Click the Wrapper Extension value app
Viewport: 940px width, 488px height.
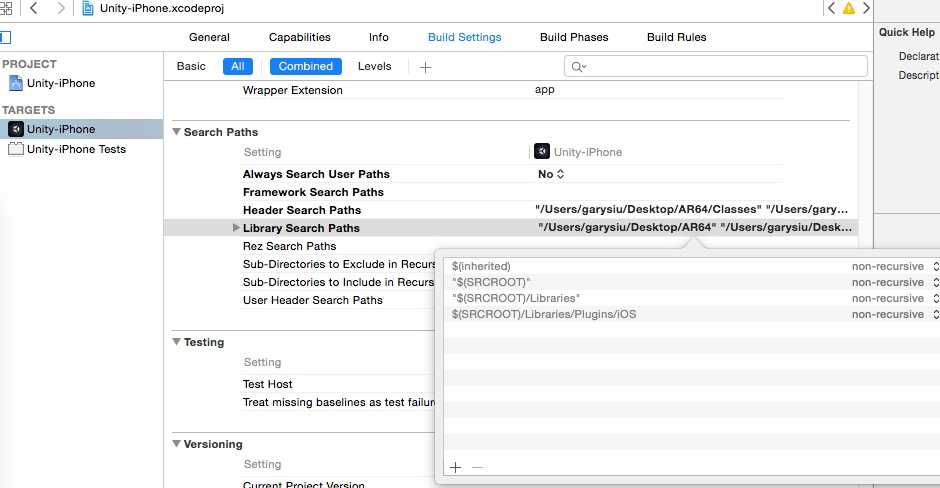(x=544, y=89)
